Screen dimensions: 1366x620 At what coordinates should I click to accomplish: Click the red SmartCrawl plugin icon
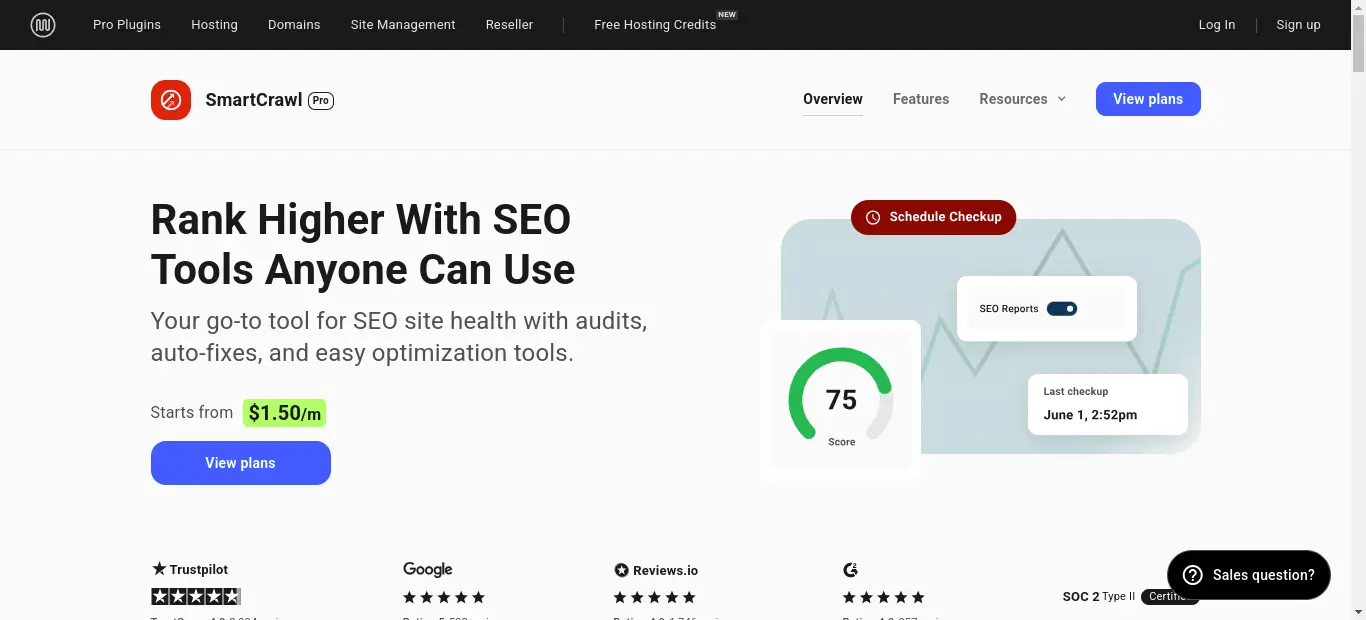tap(171, 100)
